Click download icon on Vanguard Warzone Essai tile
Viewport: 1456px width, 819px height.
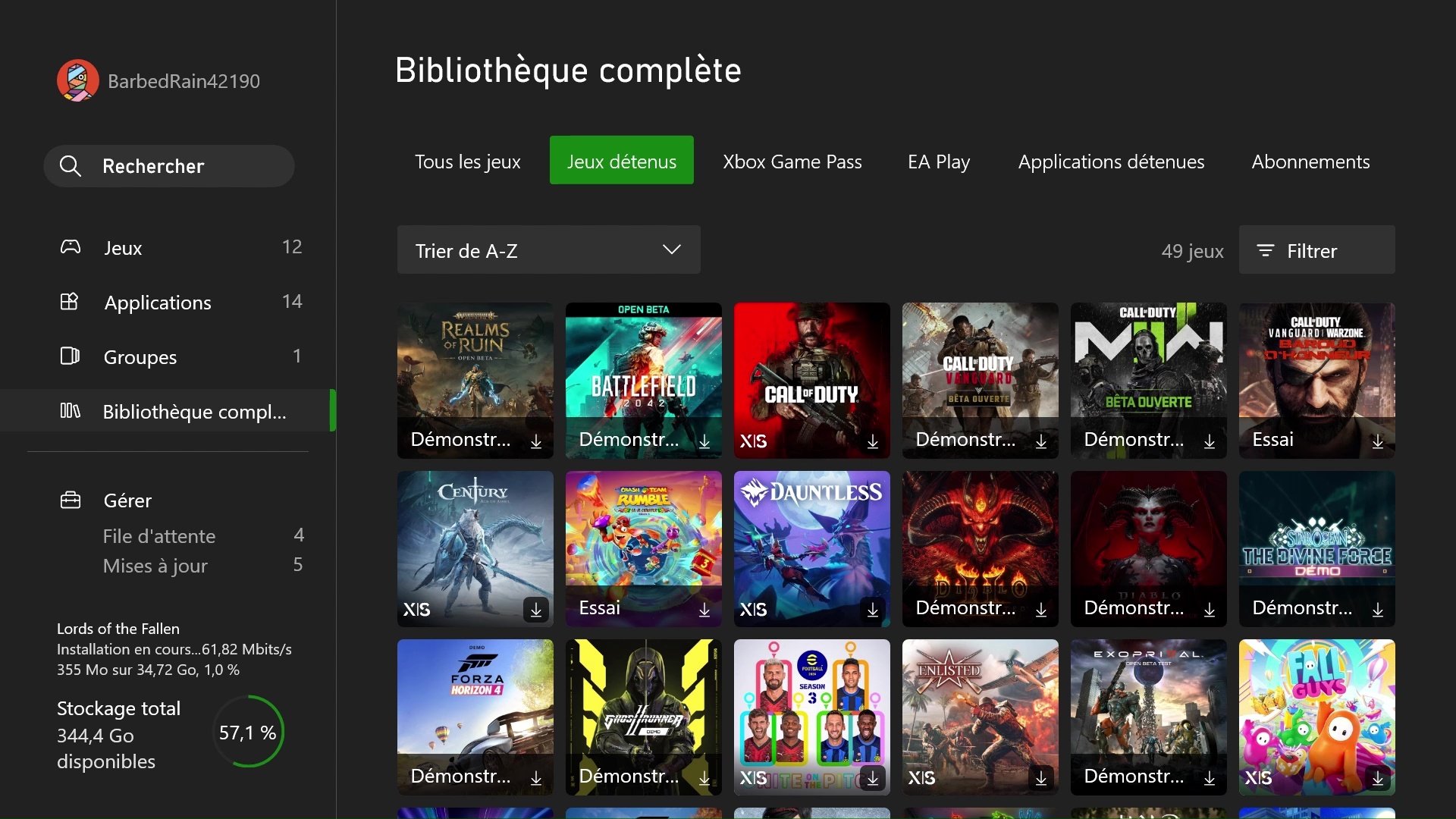tap(1378, 441)
